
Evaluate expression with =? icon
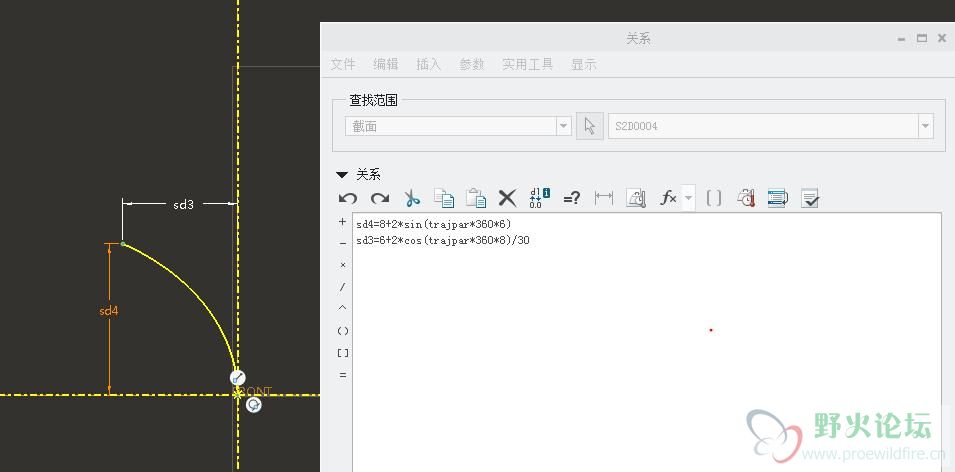pyautogui.click(x=571, y=198)
